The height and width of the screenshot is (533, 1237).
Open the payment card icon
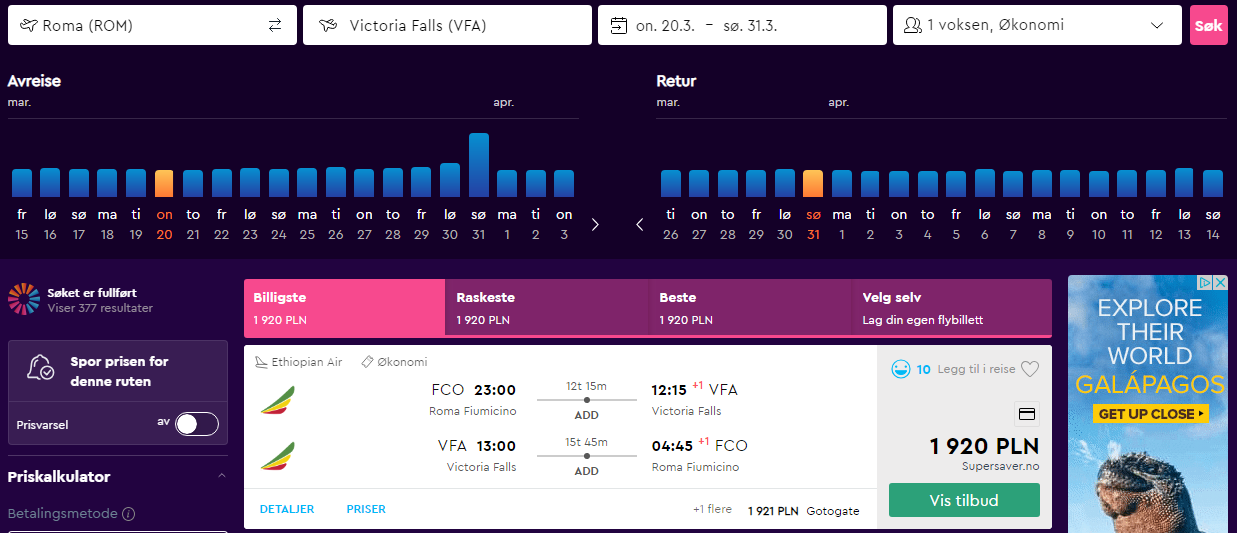[x=1026, y=413]
